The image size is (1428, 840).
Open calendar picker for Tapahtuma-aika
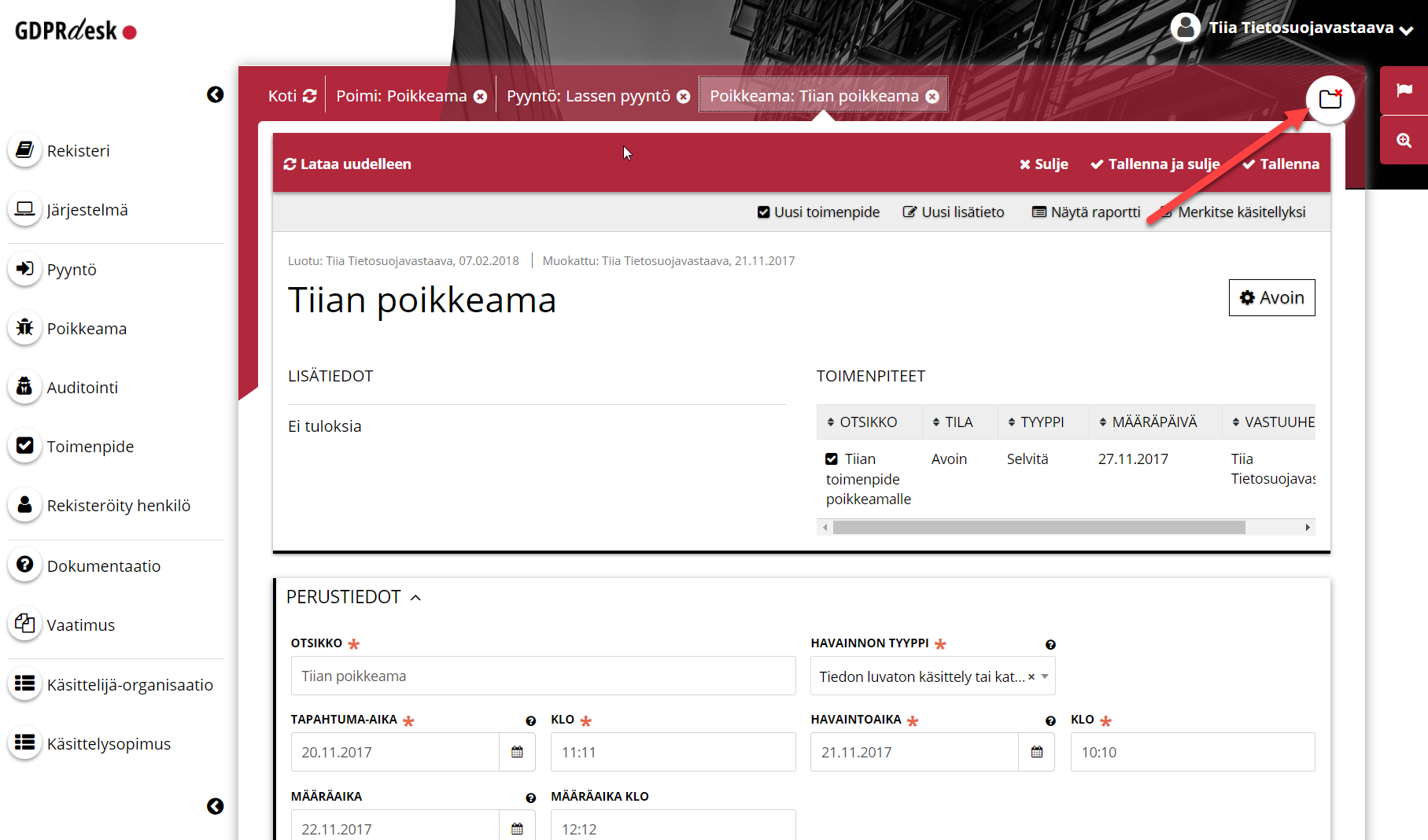click(x=517, y=753)
